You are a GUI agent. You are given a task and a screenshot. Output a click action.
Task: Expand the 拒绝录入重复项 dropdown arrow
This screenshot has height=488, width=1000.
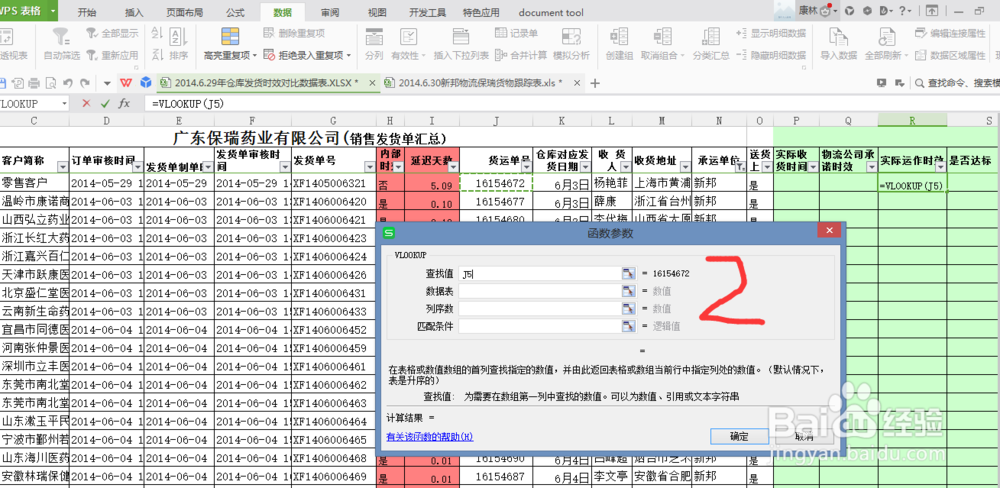[x=349, y=55]
